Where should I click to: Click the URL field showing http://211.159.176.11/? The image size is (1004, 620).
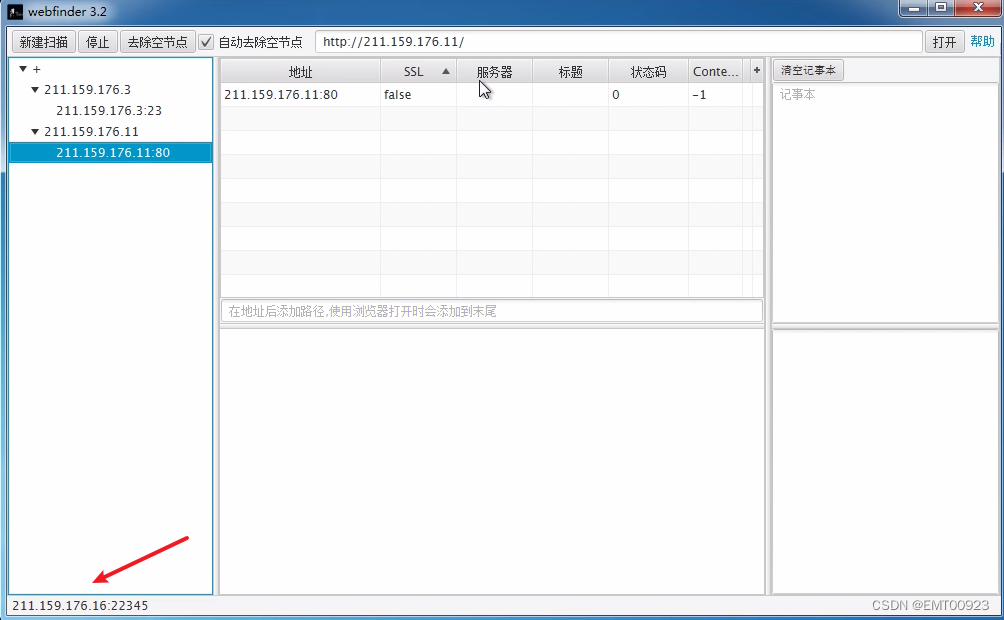coord(619,42)
